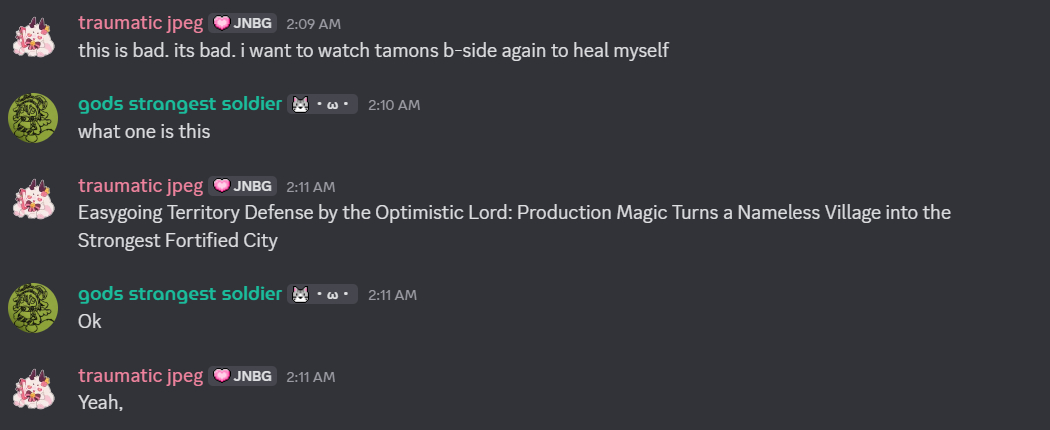The width and height of the screenshot is (1050, 430).
Task: Click the JNBG tag above the "Yeah," message
Action: pos(242,376)
